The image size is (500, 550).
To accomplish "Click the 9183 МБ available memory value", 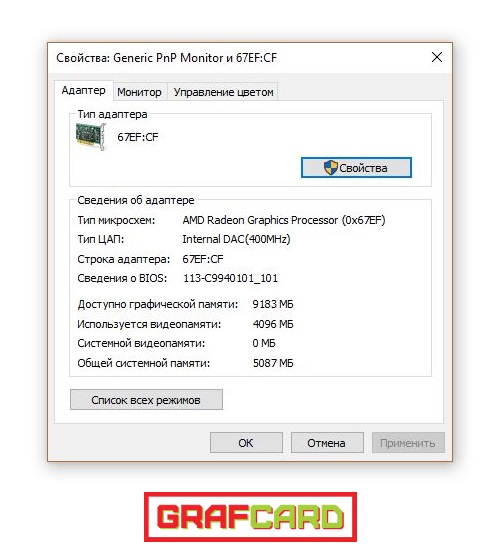I will tap(273, 304).
